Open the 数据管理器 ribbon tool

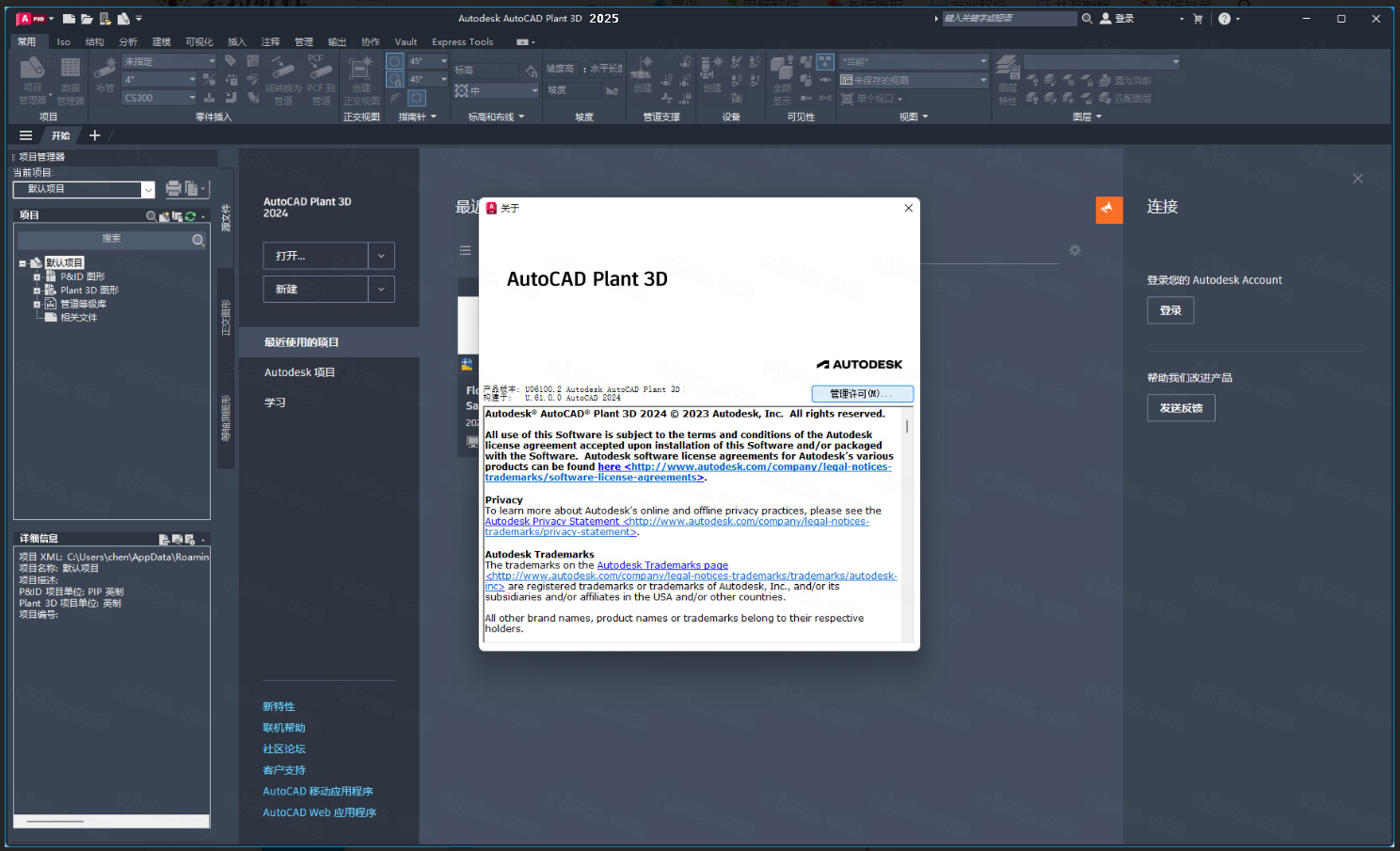pos(70,79)
